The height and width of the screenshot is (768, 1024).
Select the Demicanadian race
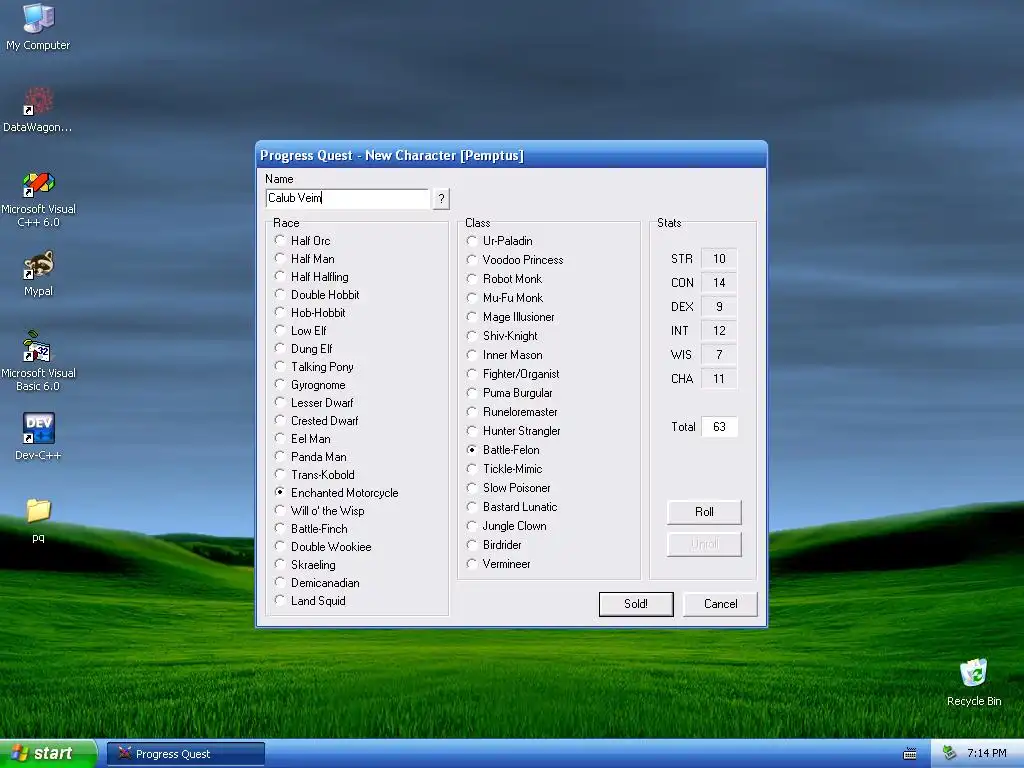coord(317,583)
